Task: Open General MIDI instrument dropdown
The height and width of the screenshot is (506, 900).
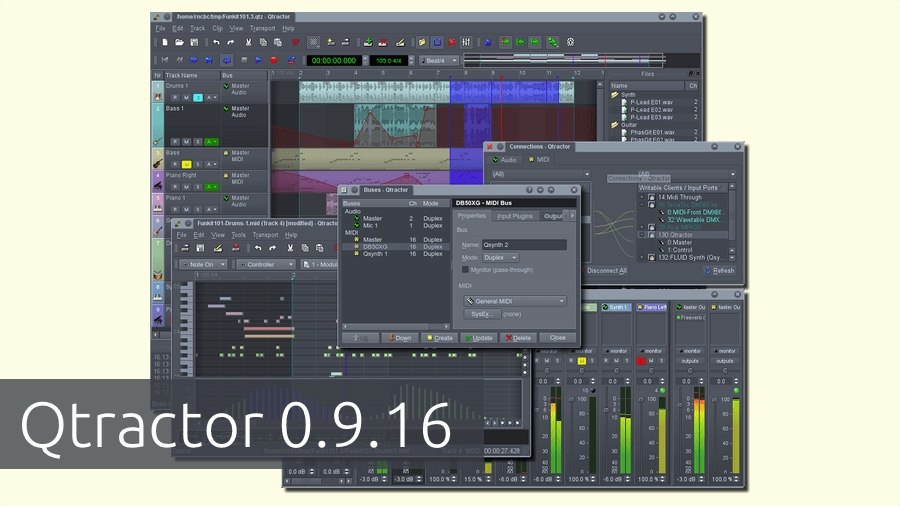Action: point(515,301)
